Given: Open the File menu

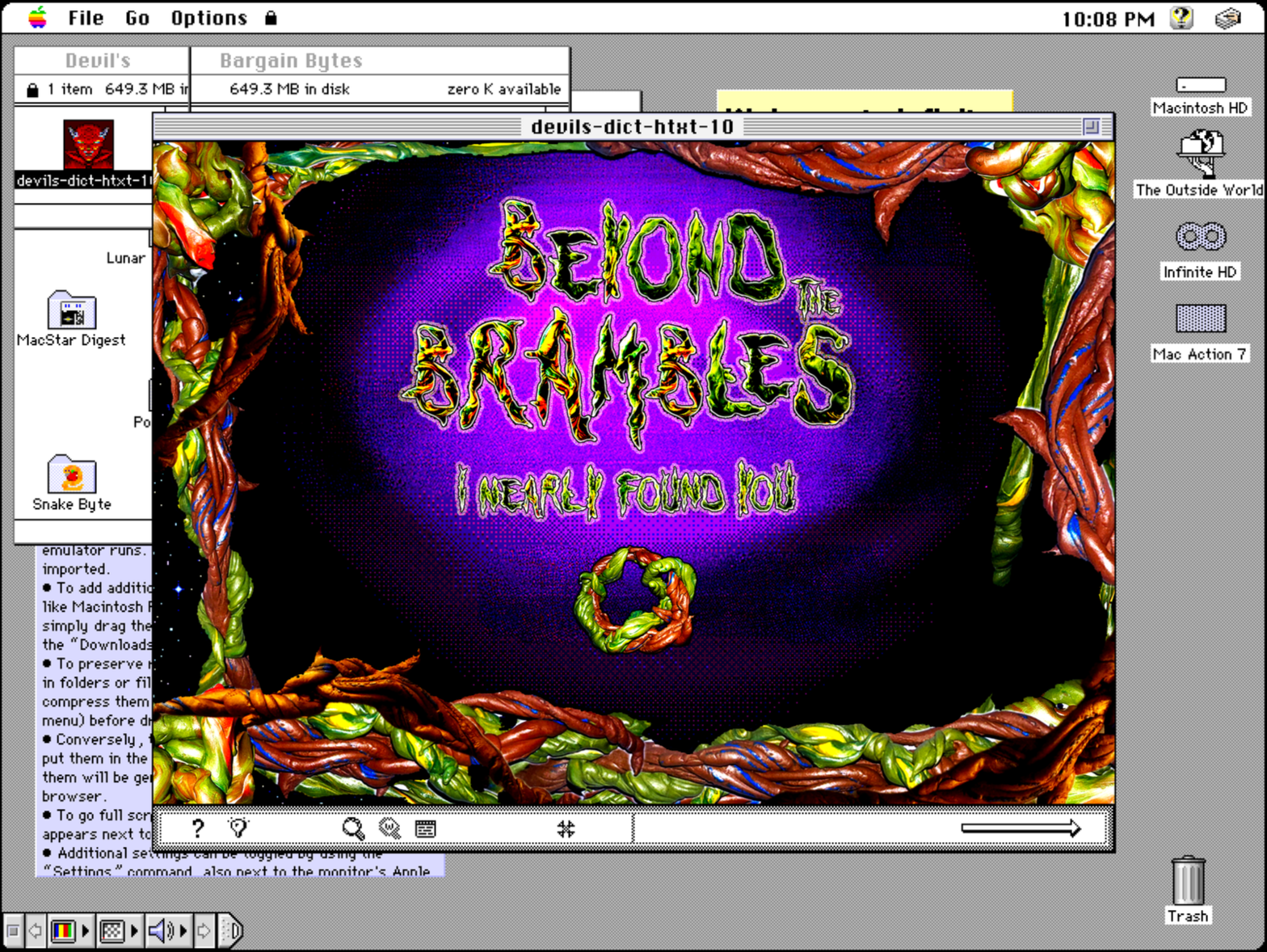Looking at the screenshot, I should pyautogui.click(x=86, y=18).
